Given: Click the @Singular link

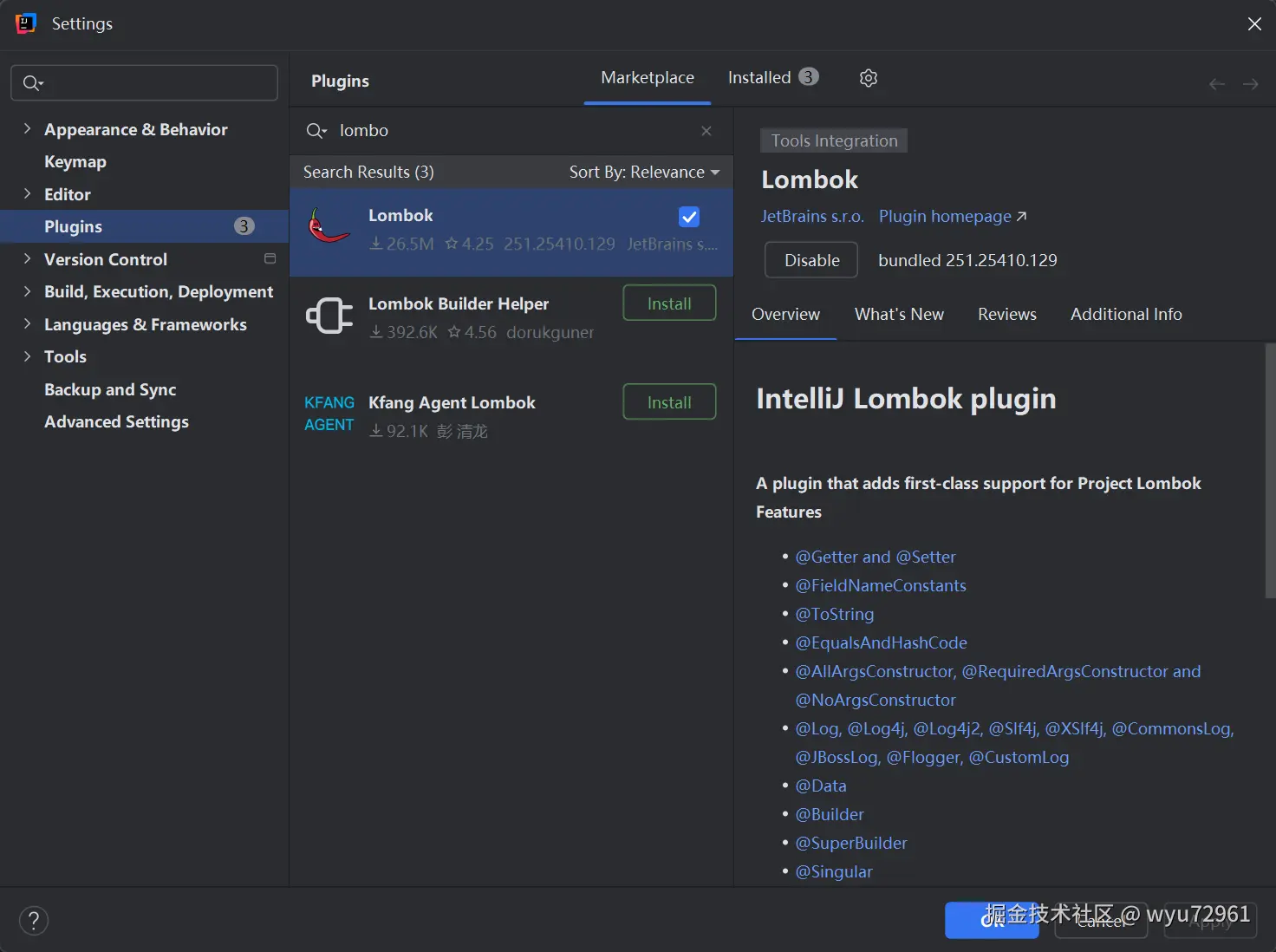Looking at the screenshot, I should coord(834,872).
